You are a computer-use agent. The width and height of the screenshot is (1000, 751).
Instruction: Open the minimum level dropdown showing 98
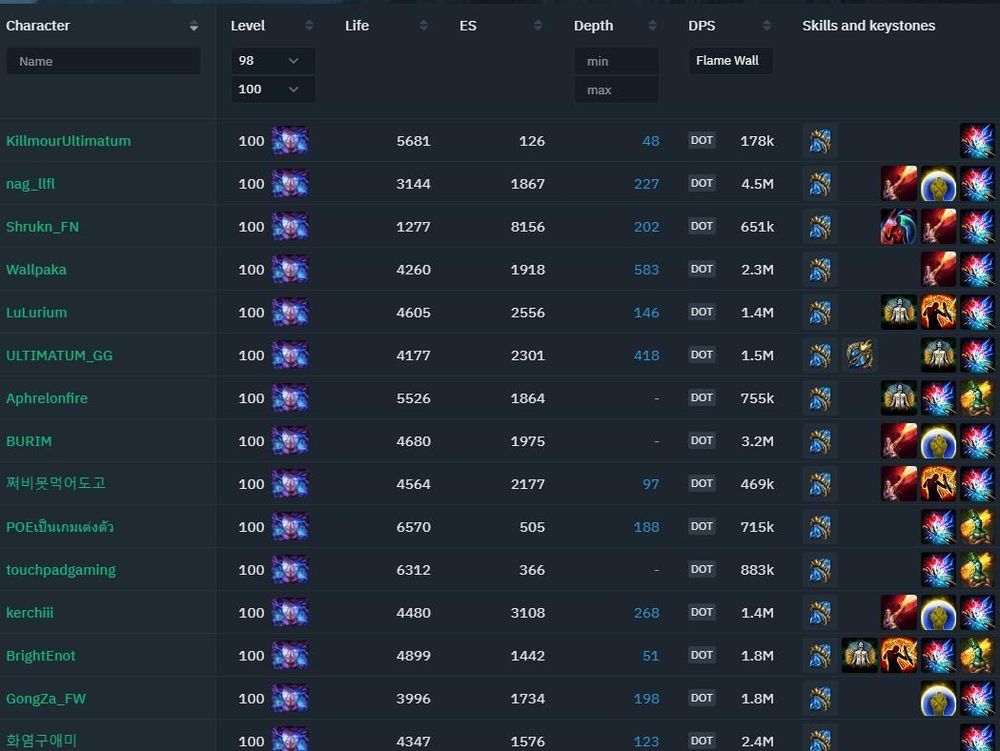pos(272,61)
